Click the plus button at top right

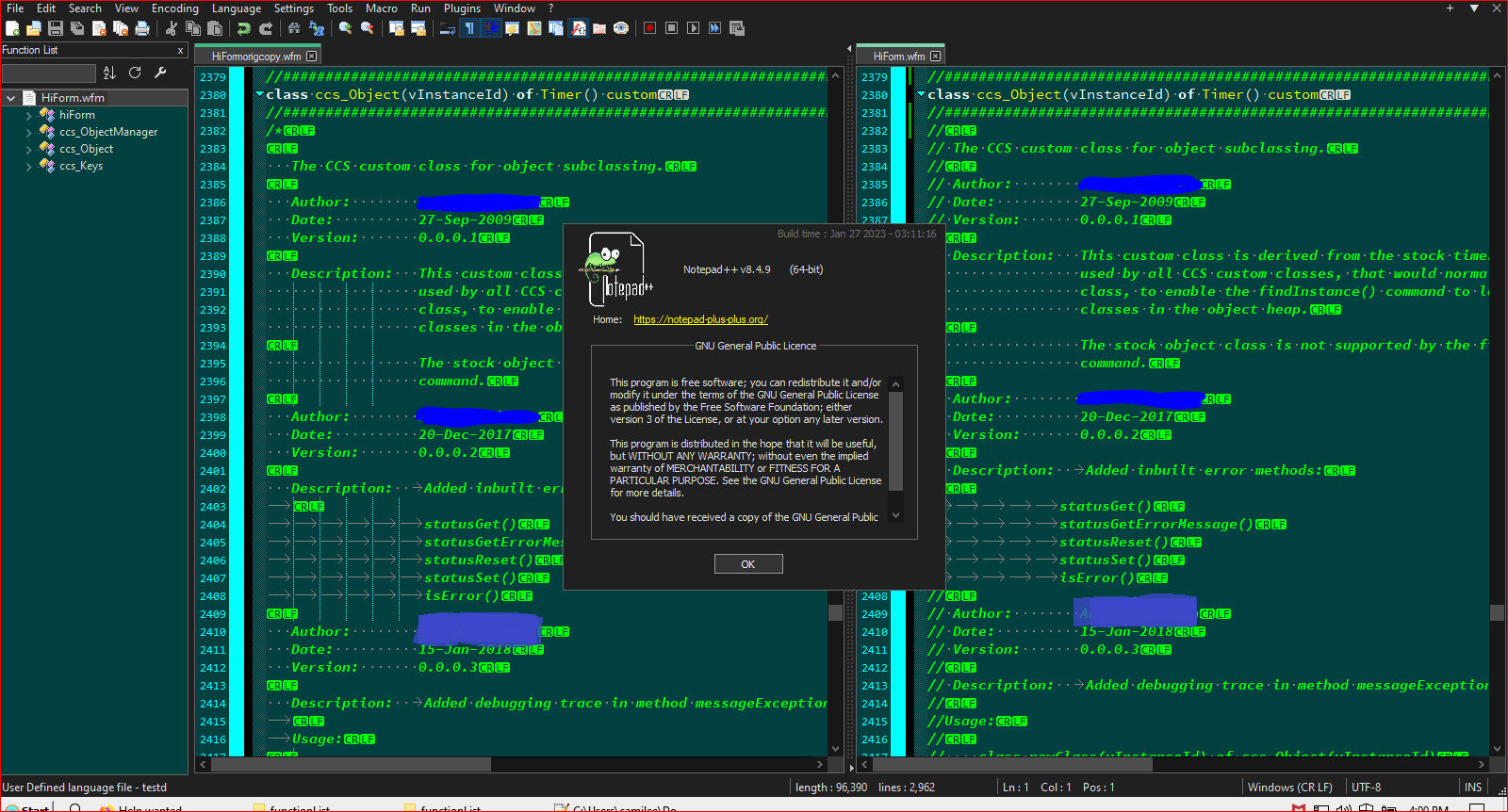coord(1450,8)
